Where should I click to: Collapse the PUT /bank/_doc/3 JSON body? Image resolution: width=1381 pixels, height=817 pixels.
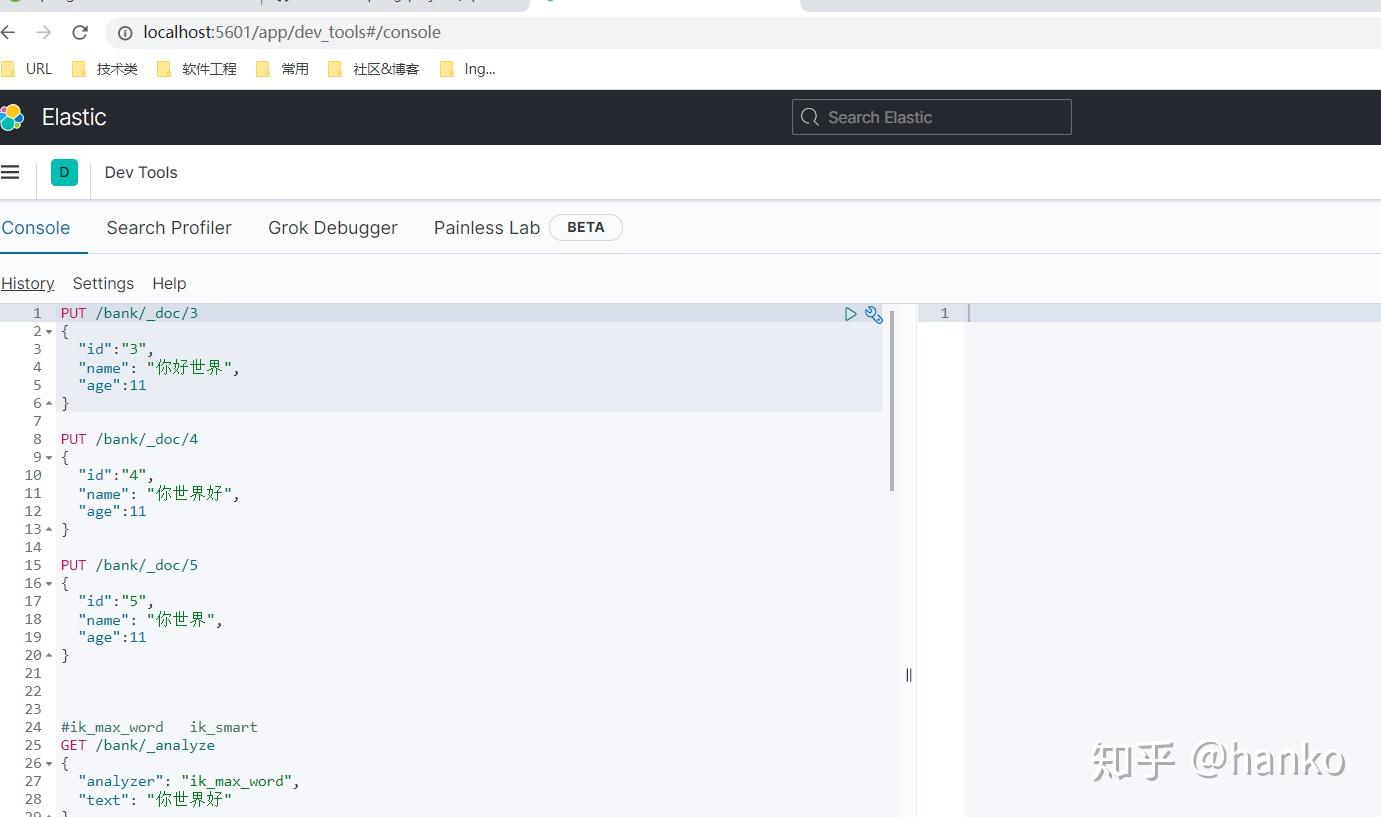[48, 331]
